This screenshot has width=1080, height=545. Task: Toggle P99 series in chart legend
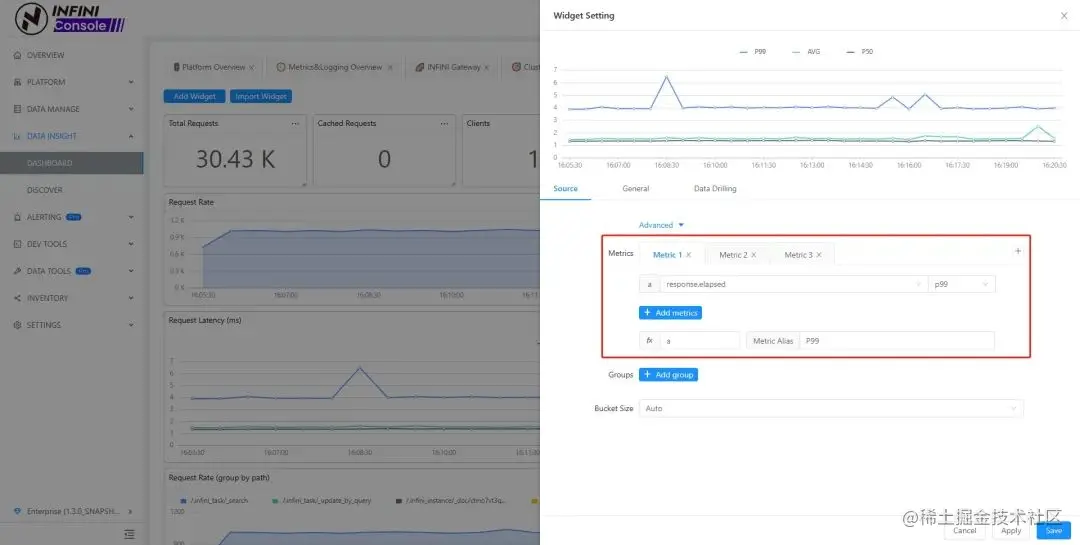[x=751, y=52]
